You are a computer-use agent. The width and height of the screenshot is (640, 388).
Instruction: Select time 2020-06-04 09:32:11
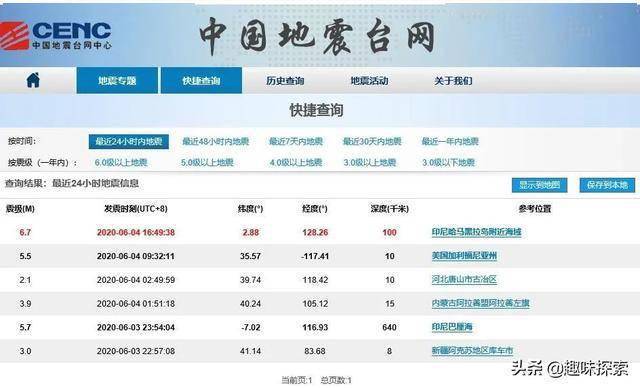tap(136, 256)
